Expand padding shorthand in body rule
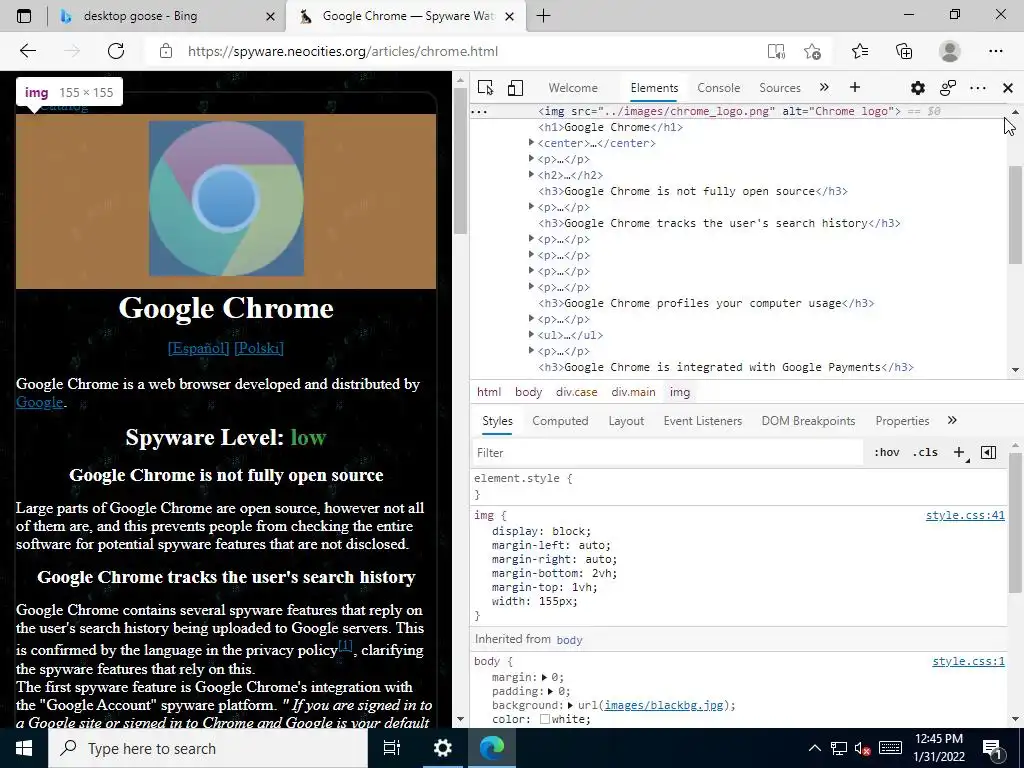The image size is (1024, 768). pos(550,692)
